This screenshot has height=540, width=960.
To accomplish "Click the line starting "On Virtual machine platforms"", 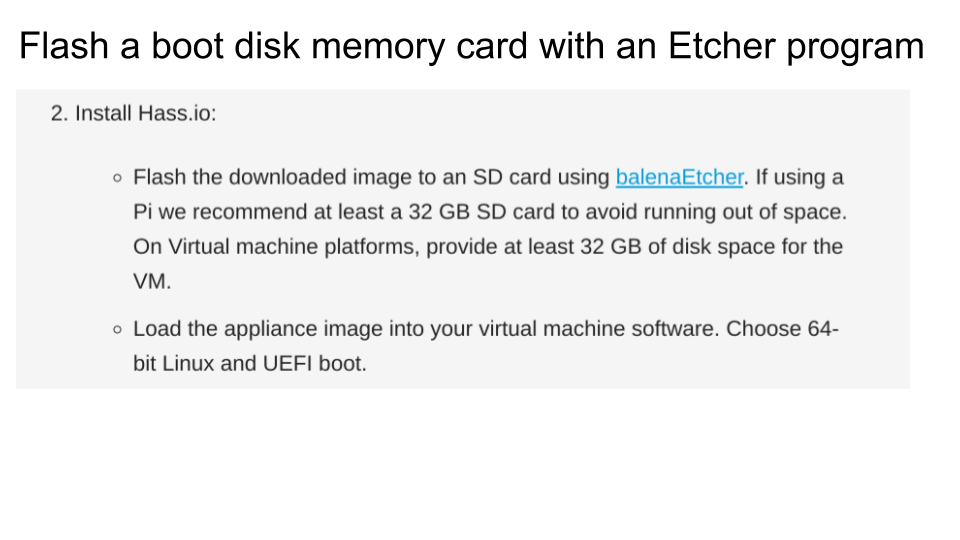I will click(488, 247).
